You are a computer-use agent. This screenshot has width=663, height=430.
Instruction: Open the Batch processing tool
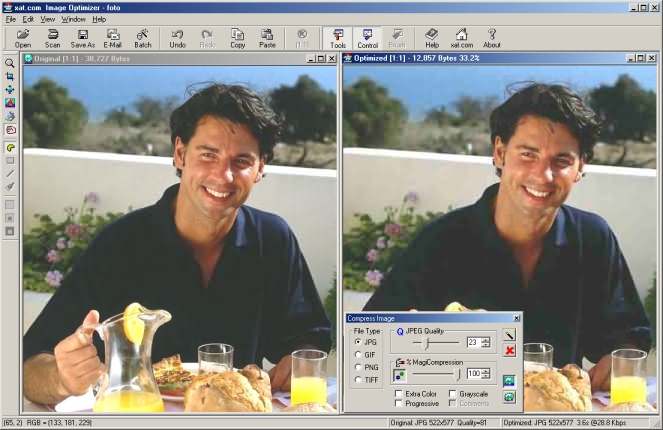(x=142, y=38)
